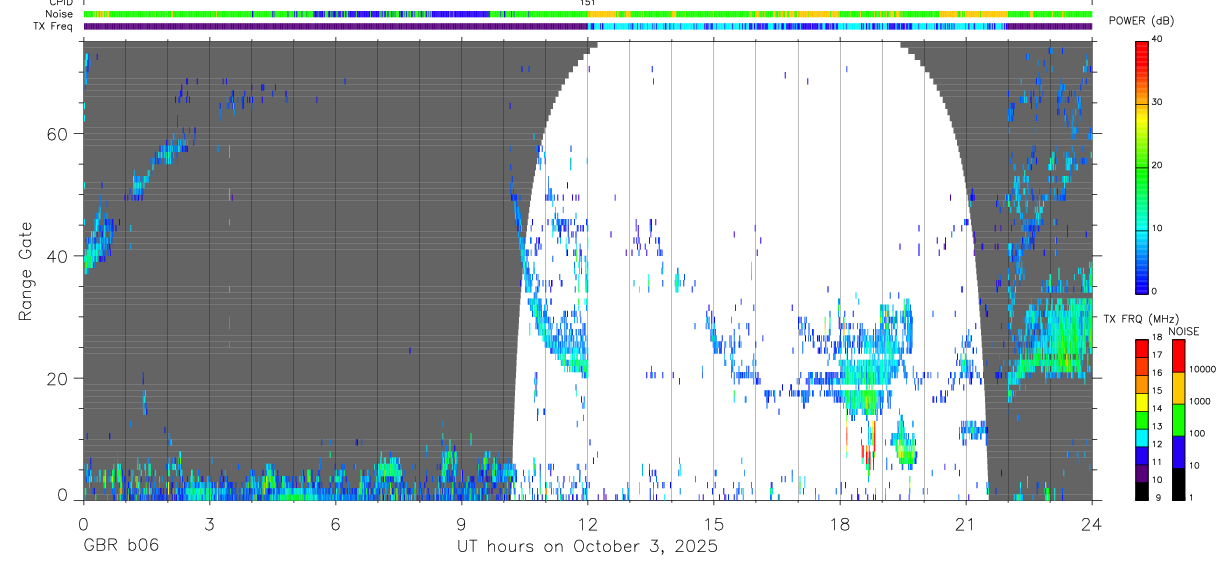Click the 40 tick on power scale
1228x567 pixels.
(1157, 40)
